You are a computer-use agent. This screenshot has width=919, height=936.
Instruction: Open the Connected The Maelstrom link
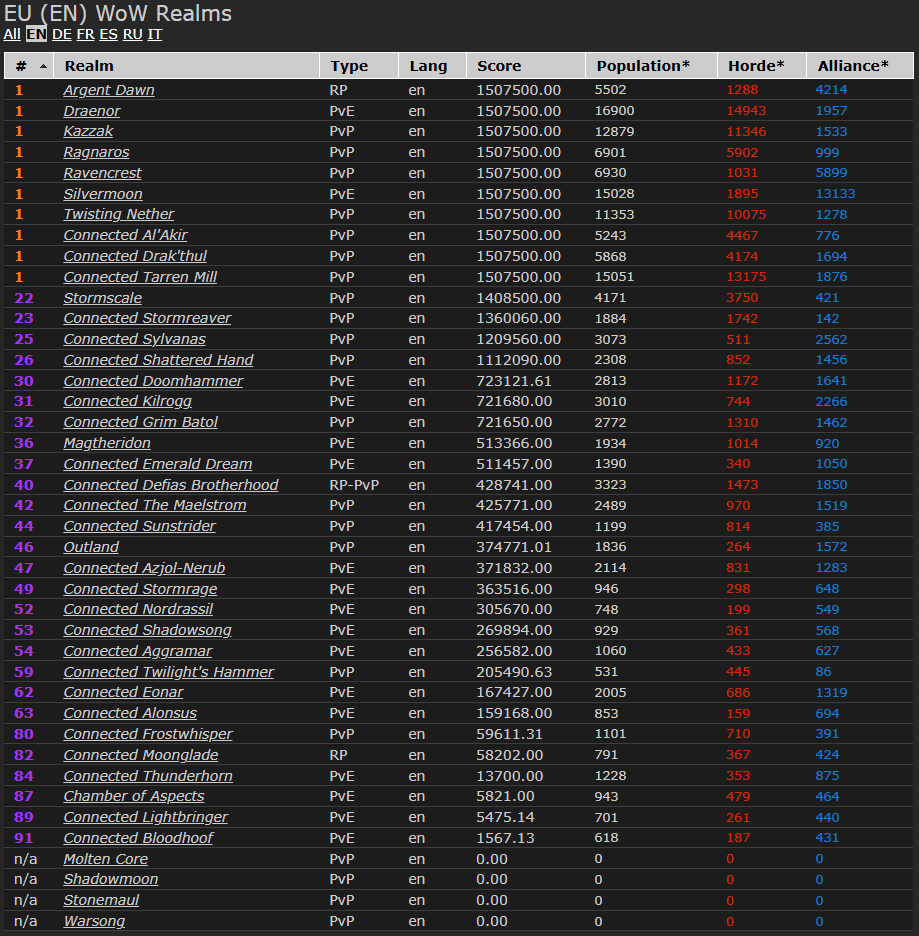coord(155,505)
